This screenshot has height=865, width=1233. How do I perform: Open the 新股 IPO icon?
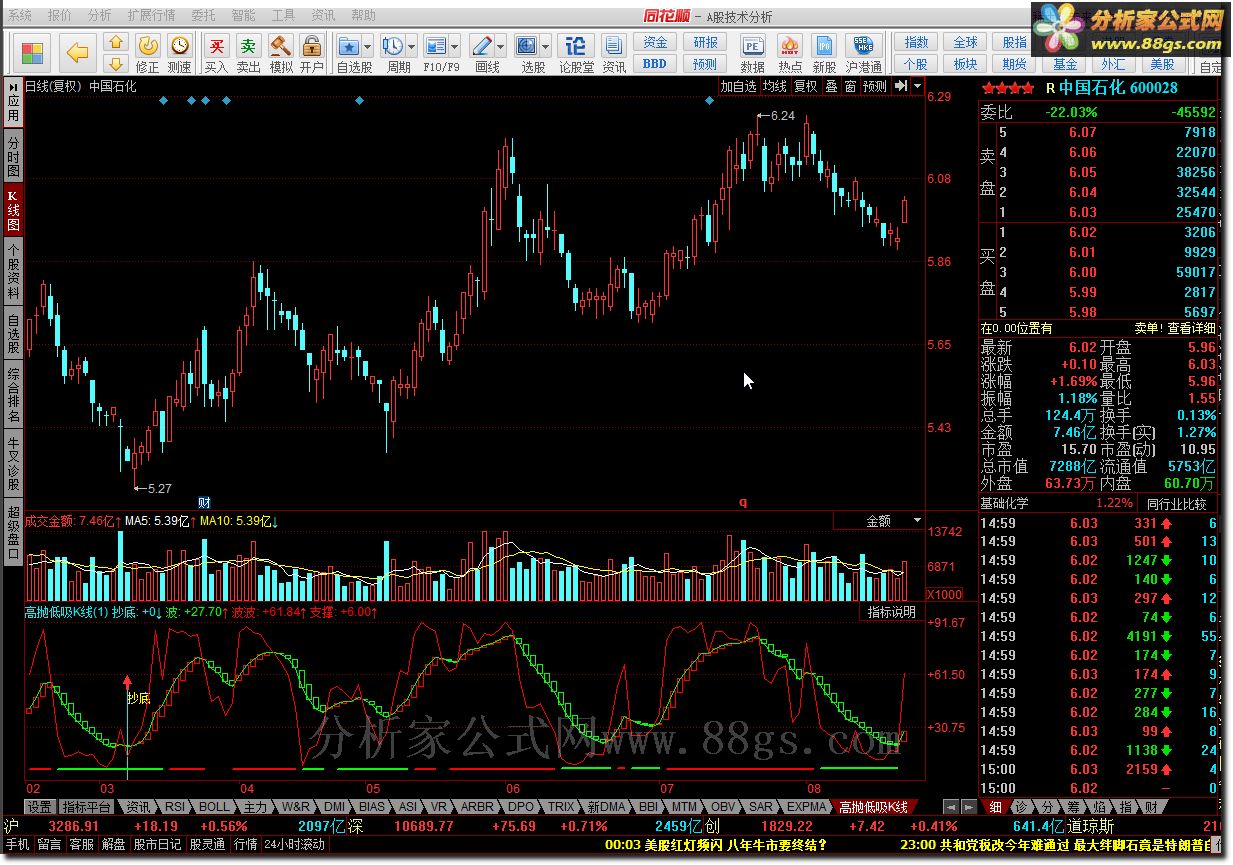pyautogui.click(x=825, y=46)
